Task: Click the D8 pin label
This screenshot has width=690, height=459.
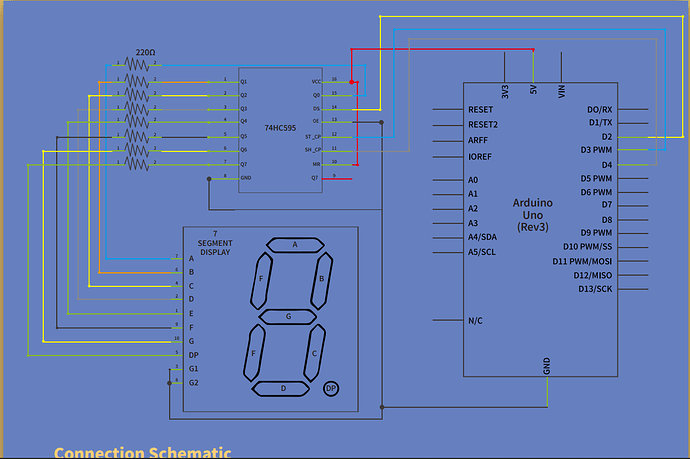Action: [607, 220]
